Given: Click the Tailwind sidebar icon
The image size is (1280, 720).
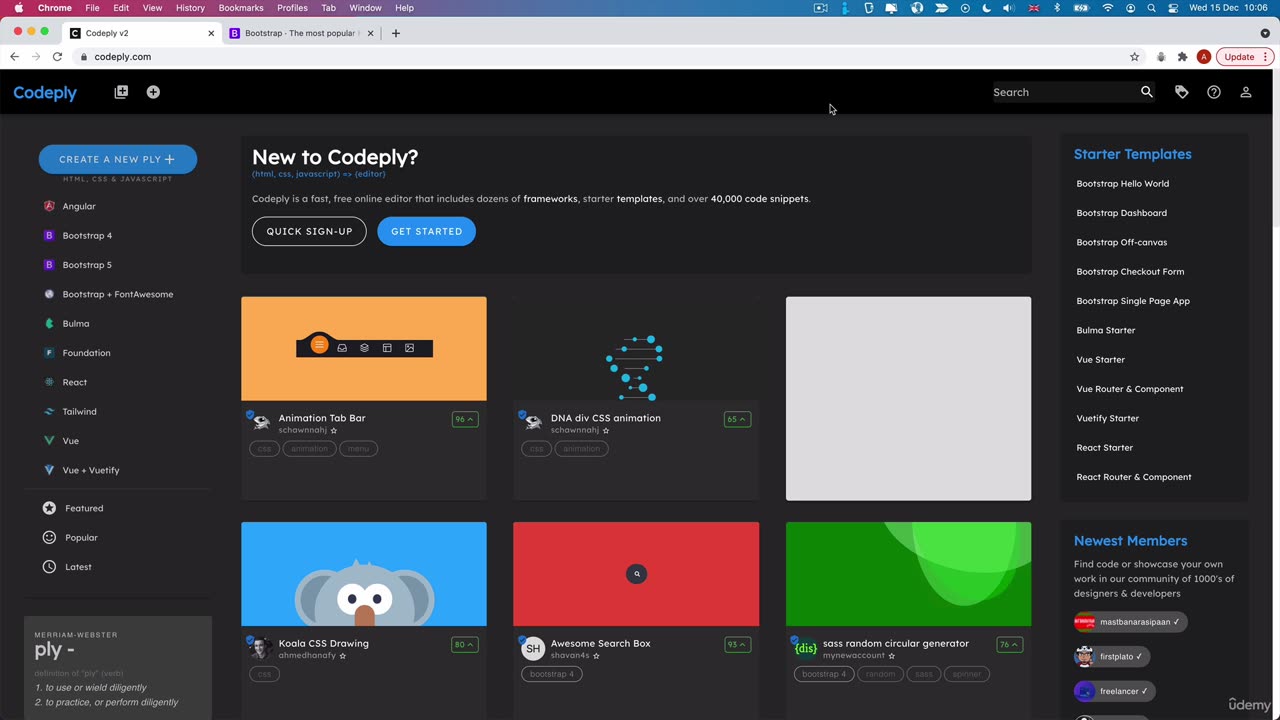Looking at the screenshot, I should (49, 411).
